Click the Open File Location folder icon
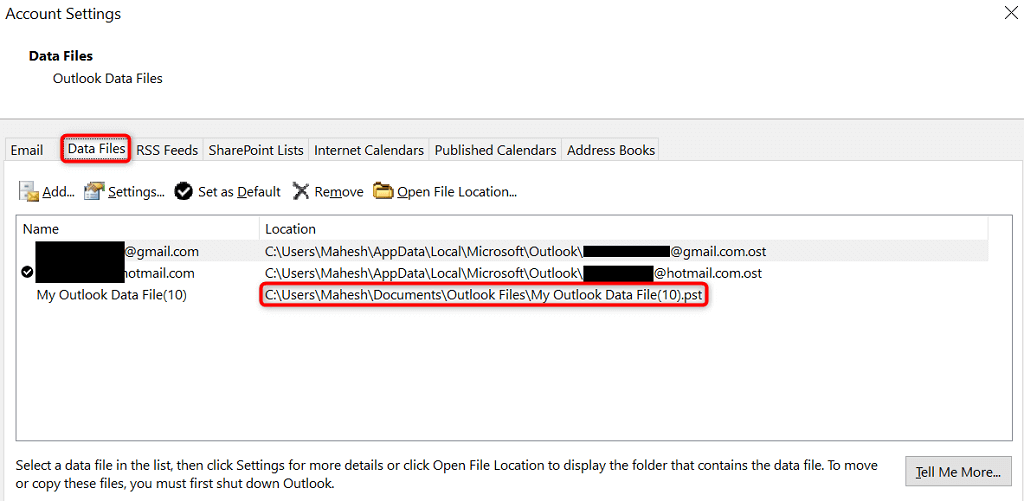 383,191
